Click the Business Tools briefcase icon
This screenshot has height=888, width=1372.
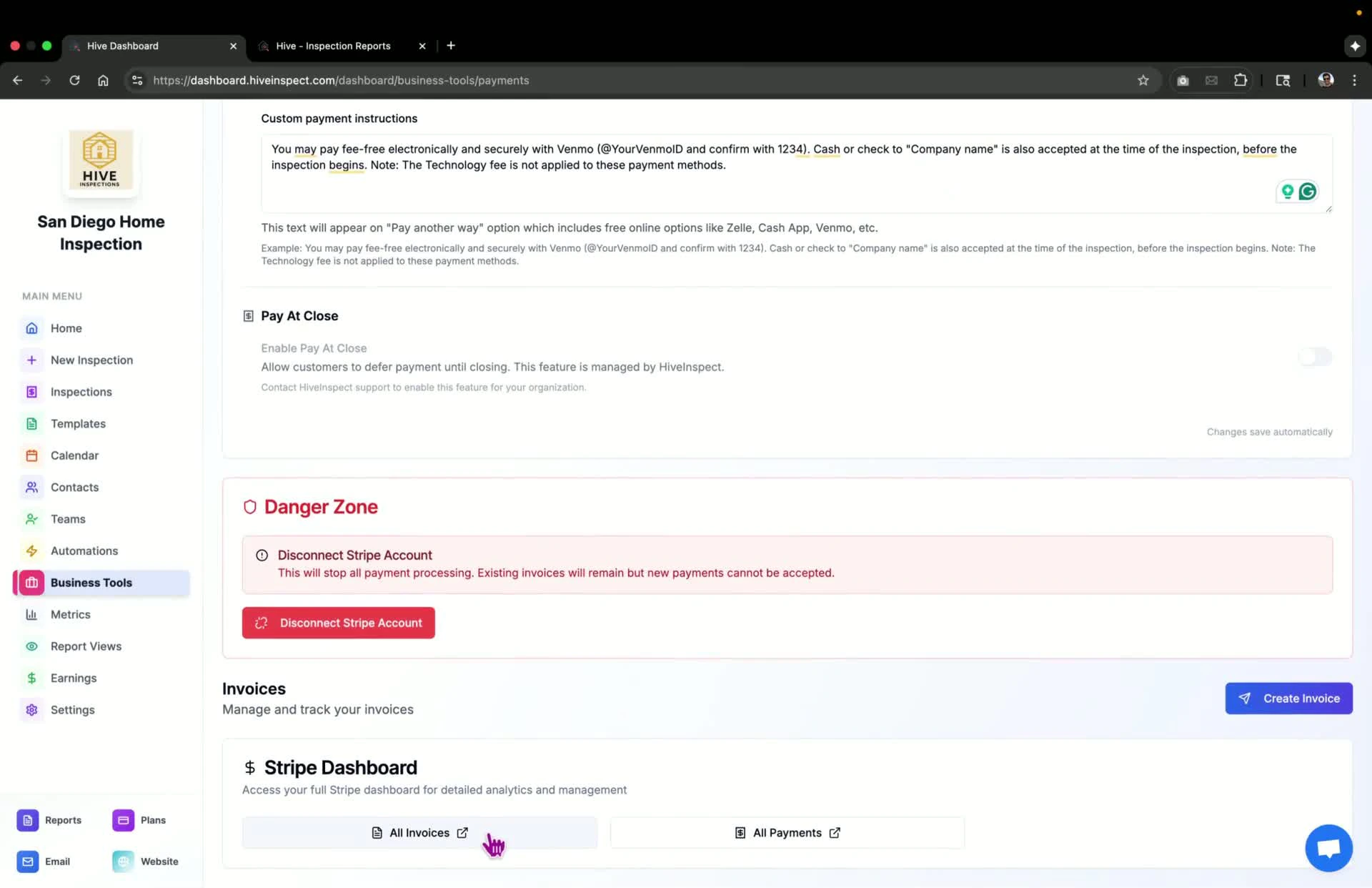pyautogui.click(x=31, y=583)
